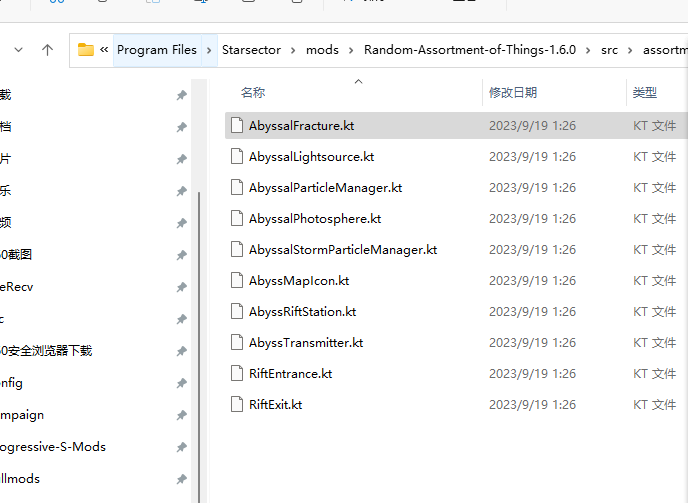Click the Up one level arrow
This screenshot has height=503, width=688.
click(47, 49)
